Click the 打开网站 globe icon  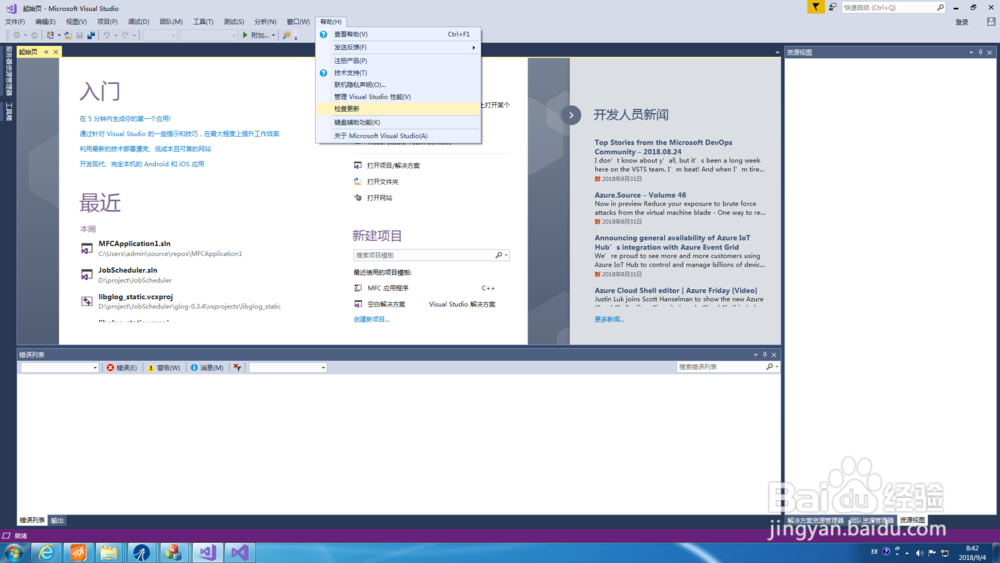point(358,198)
